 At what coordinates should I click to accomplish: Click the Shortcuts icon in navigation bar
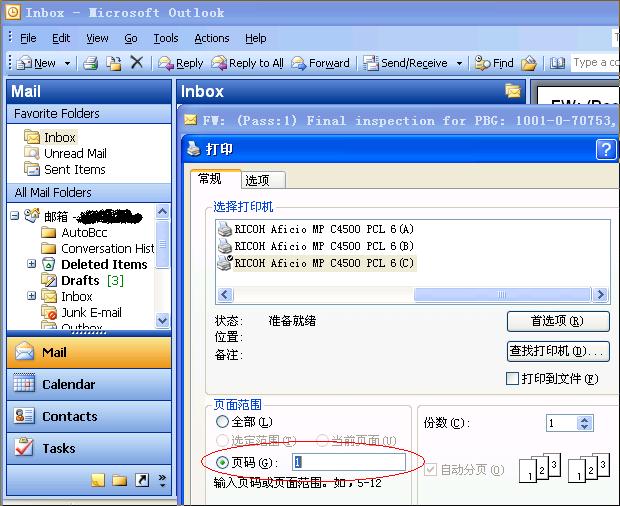(x=142, y=480)
